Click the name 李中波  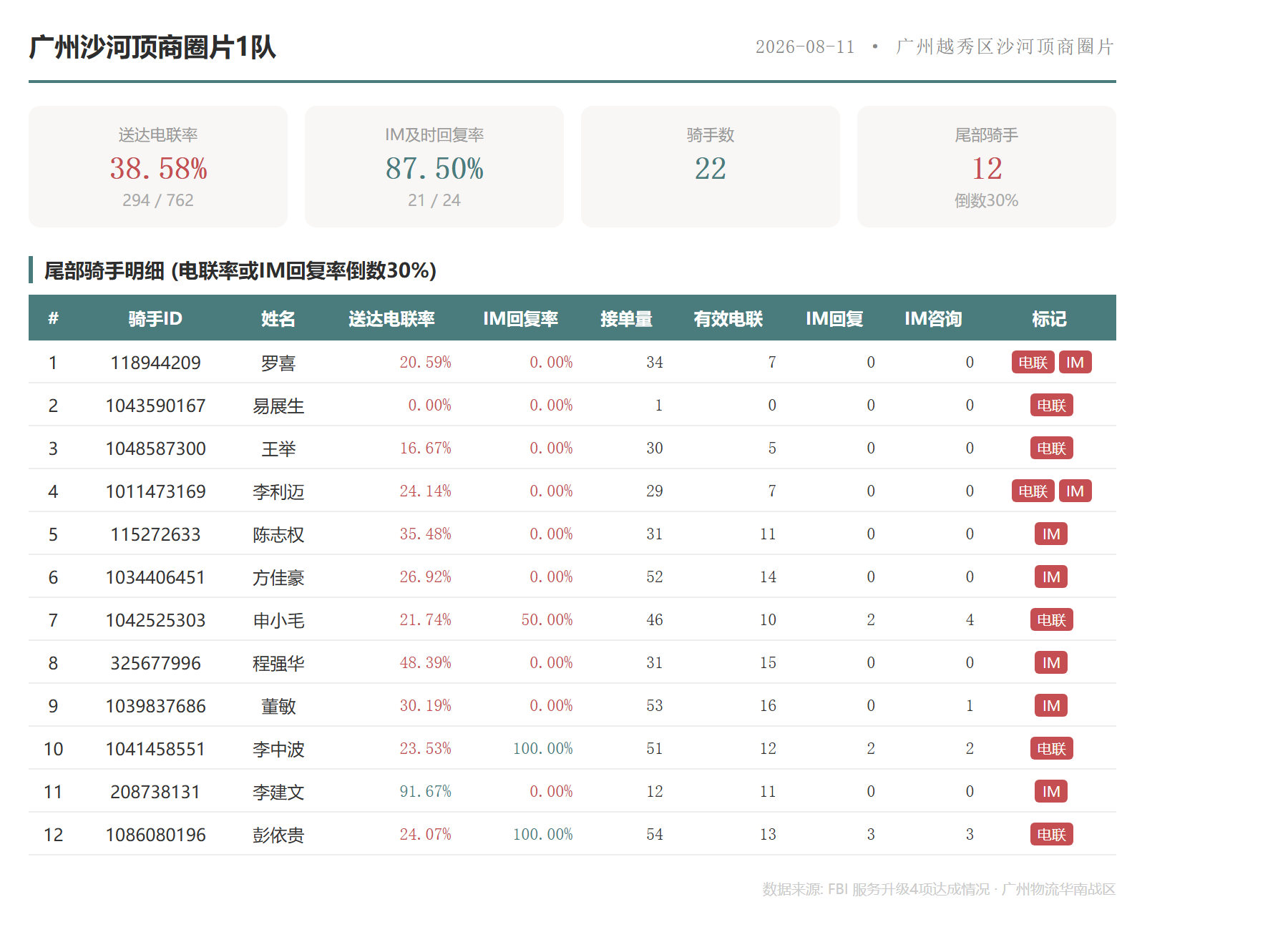point(278,750)
